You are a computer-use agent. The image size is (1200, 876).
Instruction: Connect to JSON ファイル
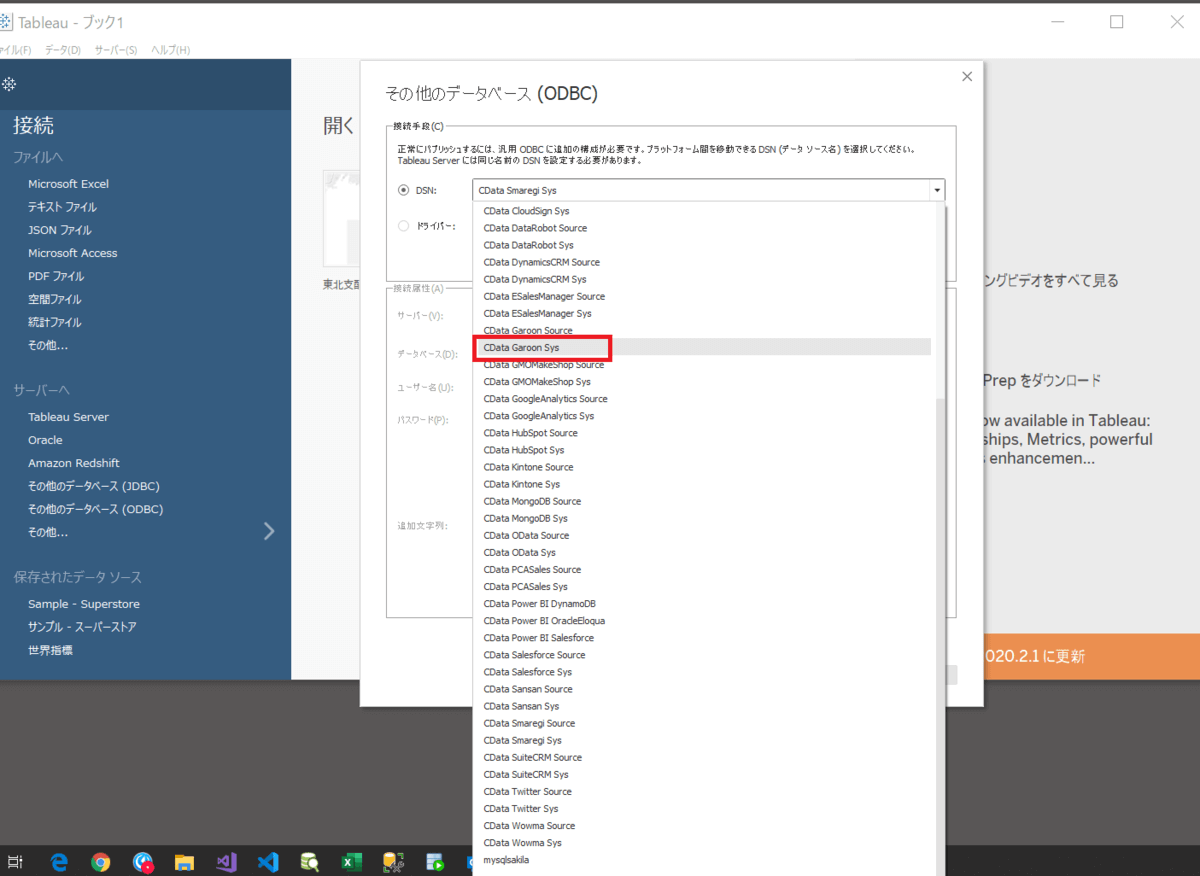59,230
